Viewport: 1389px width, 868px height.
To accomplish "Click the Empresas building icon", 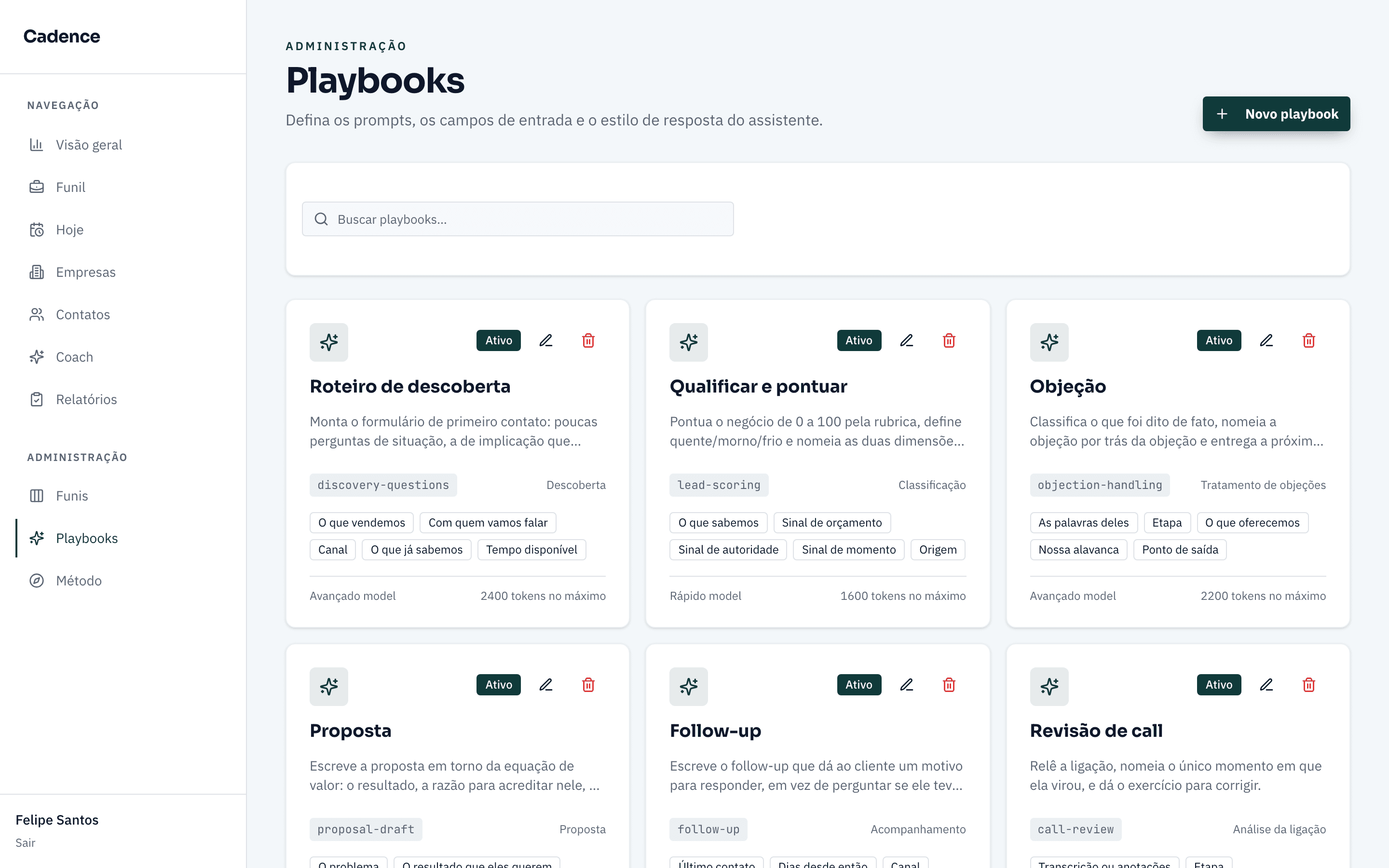I will tap(37, 272).
